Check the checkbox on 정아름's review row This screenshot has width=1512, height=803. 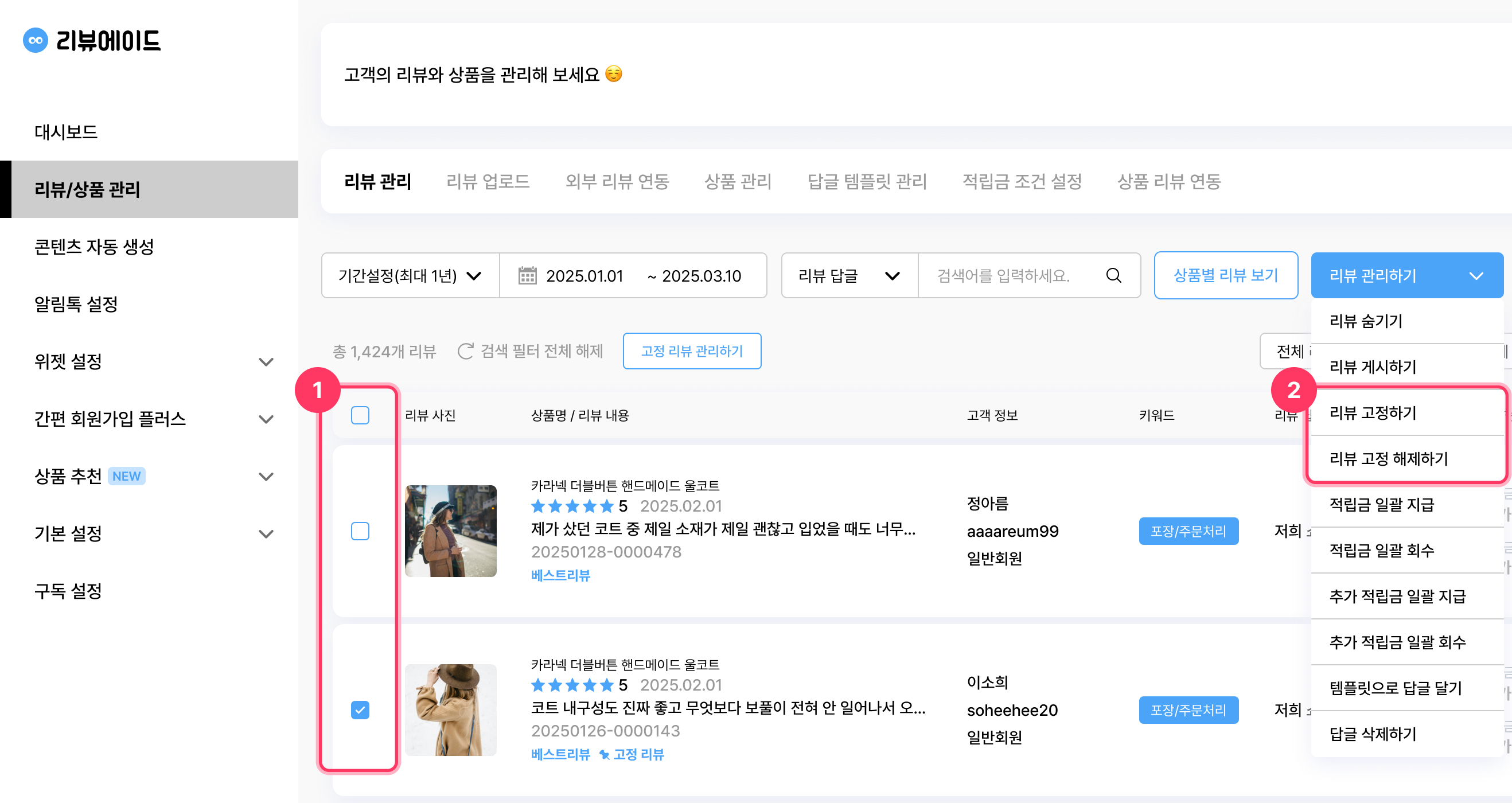[x=360, y=532]
